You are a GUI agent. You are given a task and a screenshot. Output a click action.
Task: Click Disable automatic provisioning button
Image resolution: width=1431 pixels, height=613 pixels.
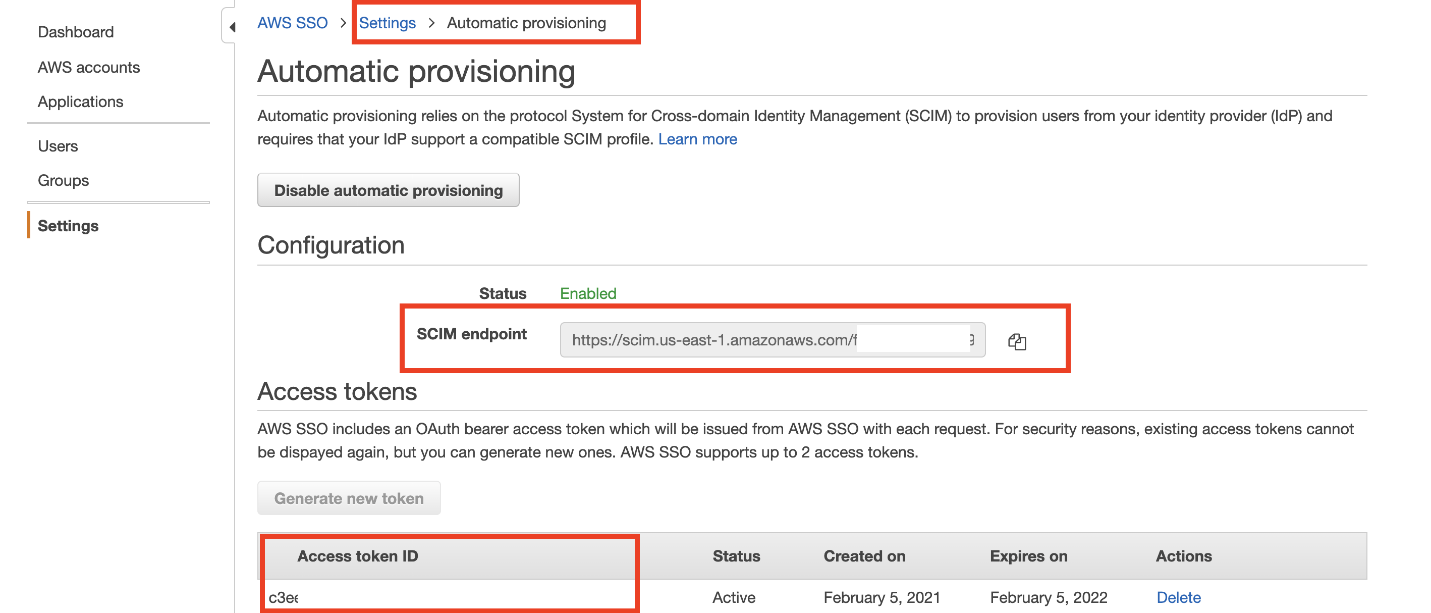(389, 190)
